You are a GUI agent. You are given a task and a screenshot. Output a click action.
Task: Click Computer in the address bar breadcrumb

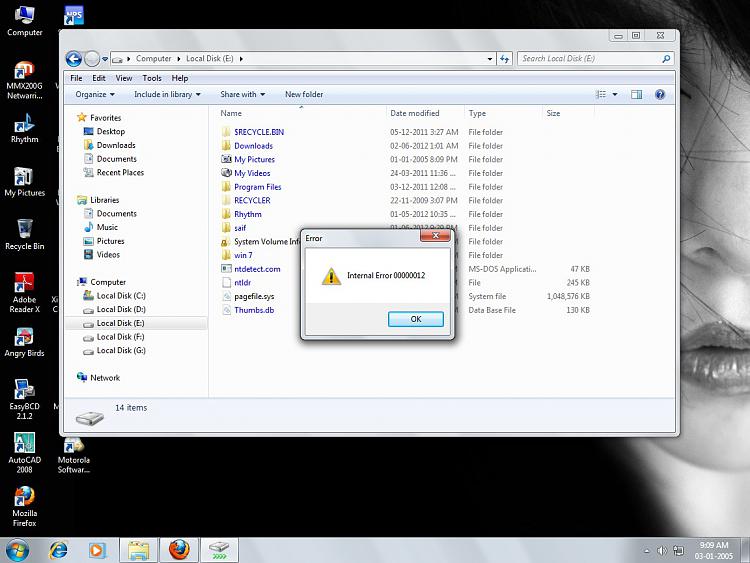153,59
